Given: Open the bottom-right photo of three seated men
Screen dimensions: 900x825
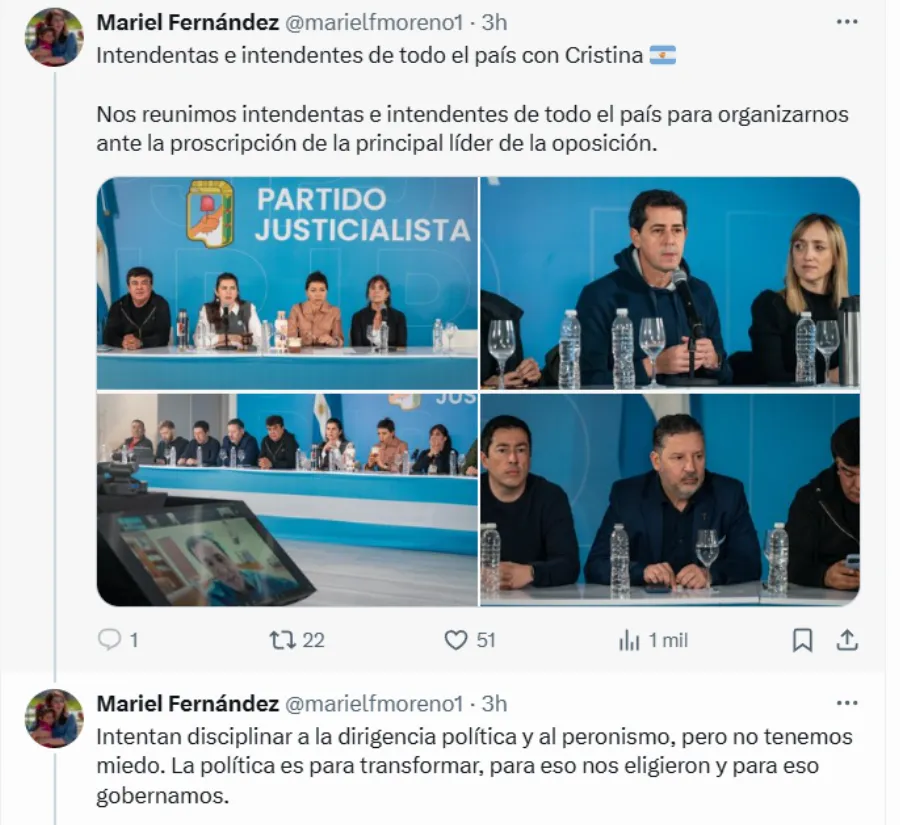Looking at the screenshot, I should [670, 499].
